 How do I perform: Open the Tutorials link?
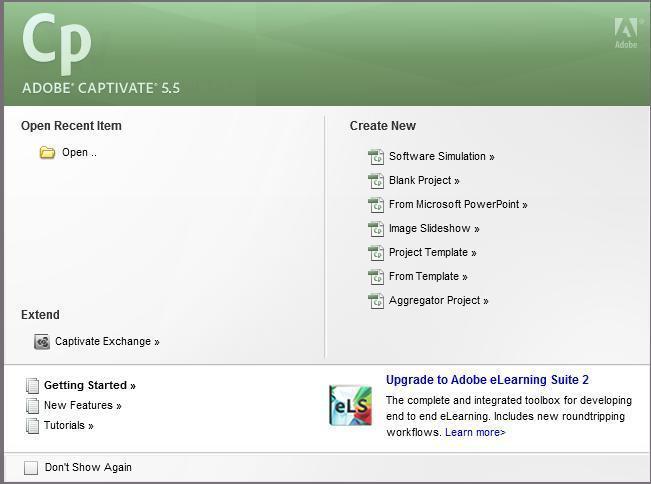69,425
